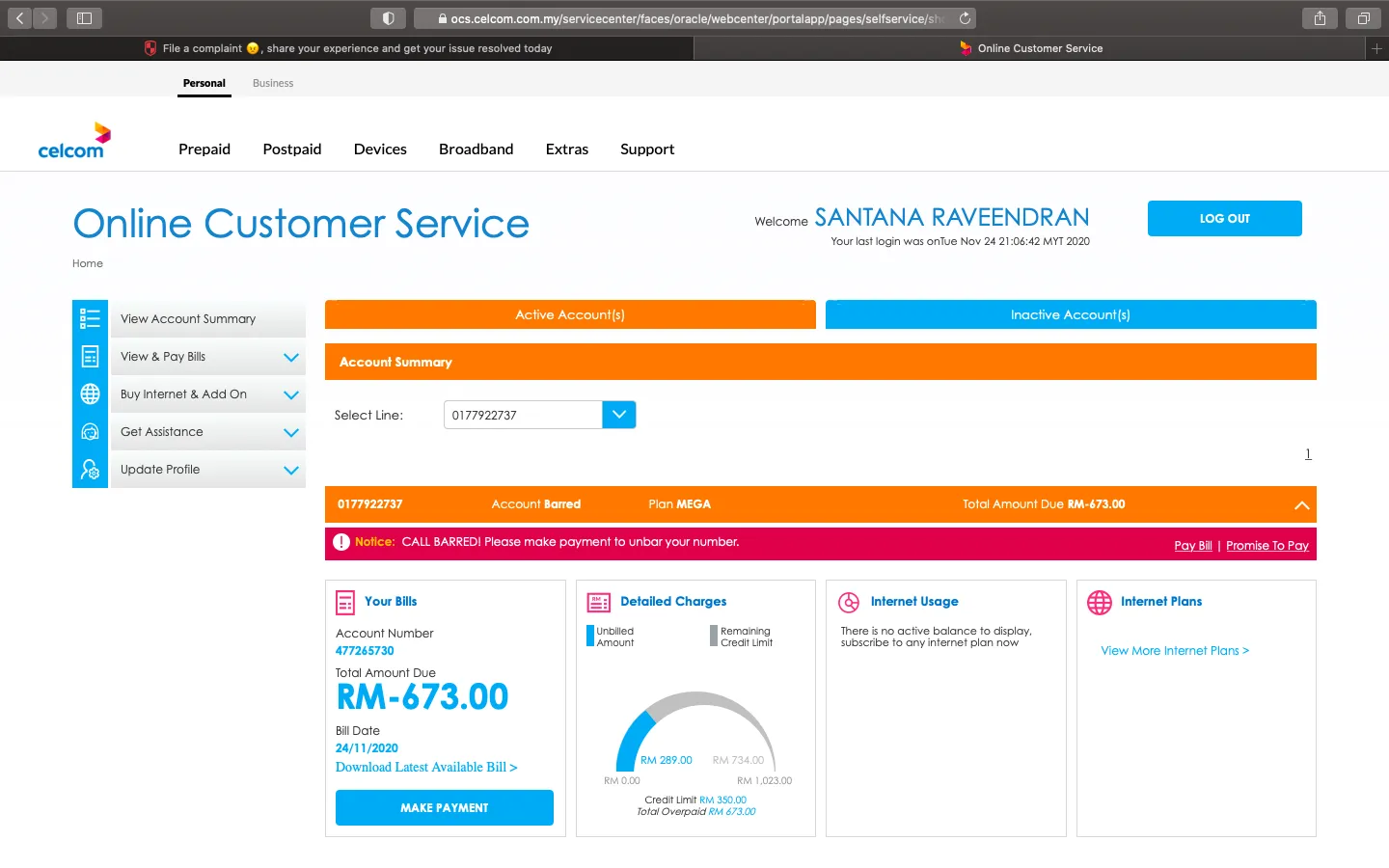Click the credit usage gauge chart
The width and height of the screenshot is (1389, 868).
[x=695, y=733]
